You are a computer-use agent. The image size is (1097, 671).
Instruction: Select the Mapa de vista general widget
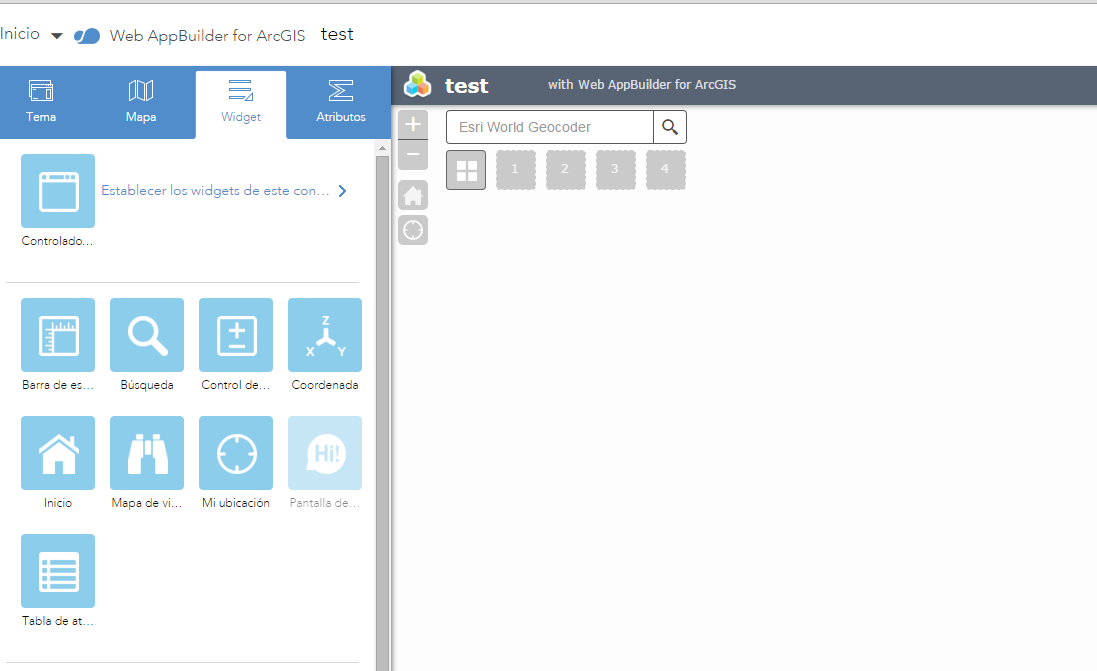(147, 453)
